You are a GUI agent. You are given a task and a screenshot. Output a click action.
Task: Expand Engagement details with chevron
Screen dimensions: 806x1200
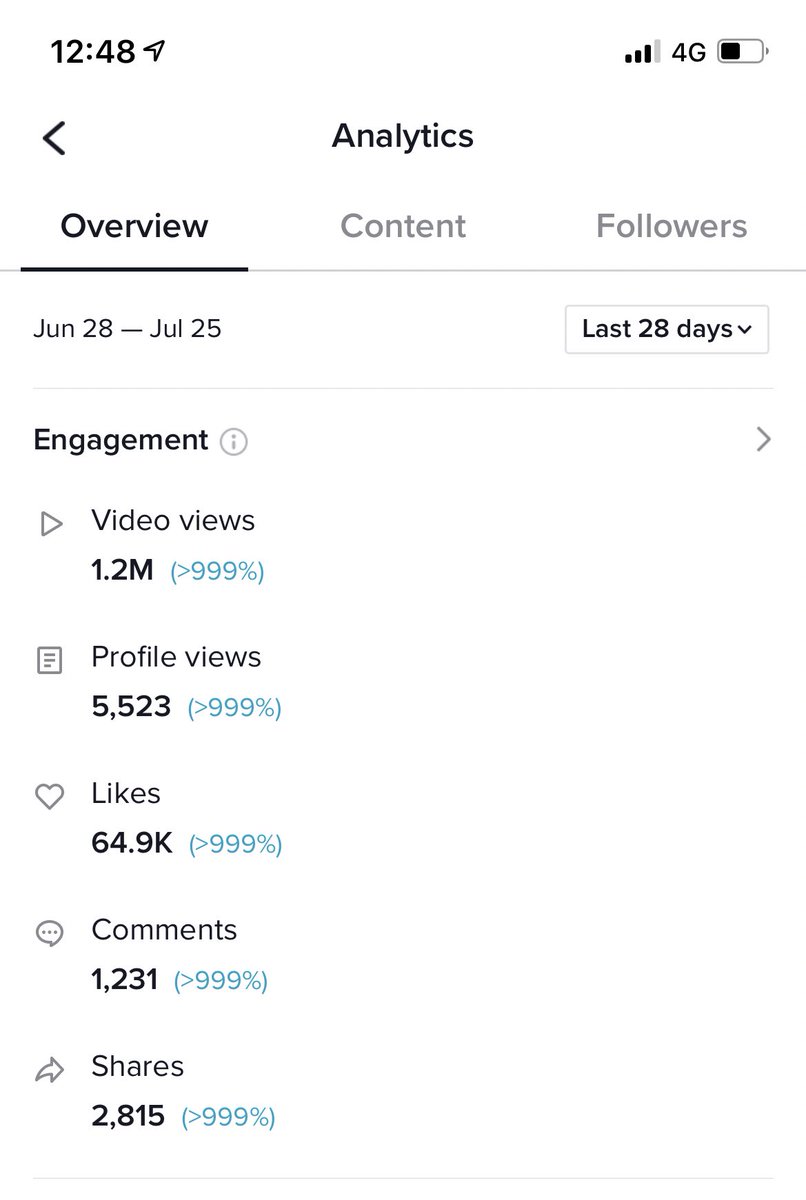[x=763, y=439]
